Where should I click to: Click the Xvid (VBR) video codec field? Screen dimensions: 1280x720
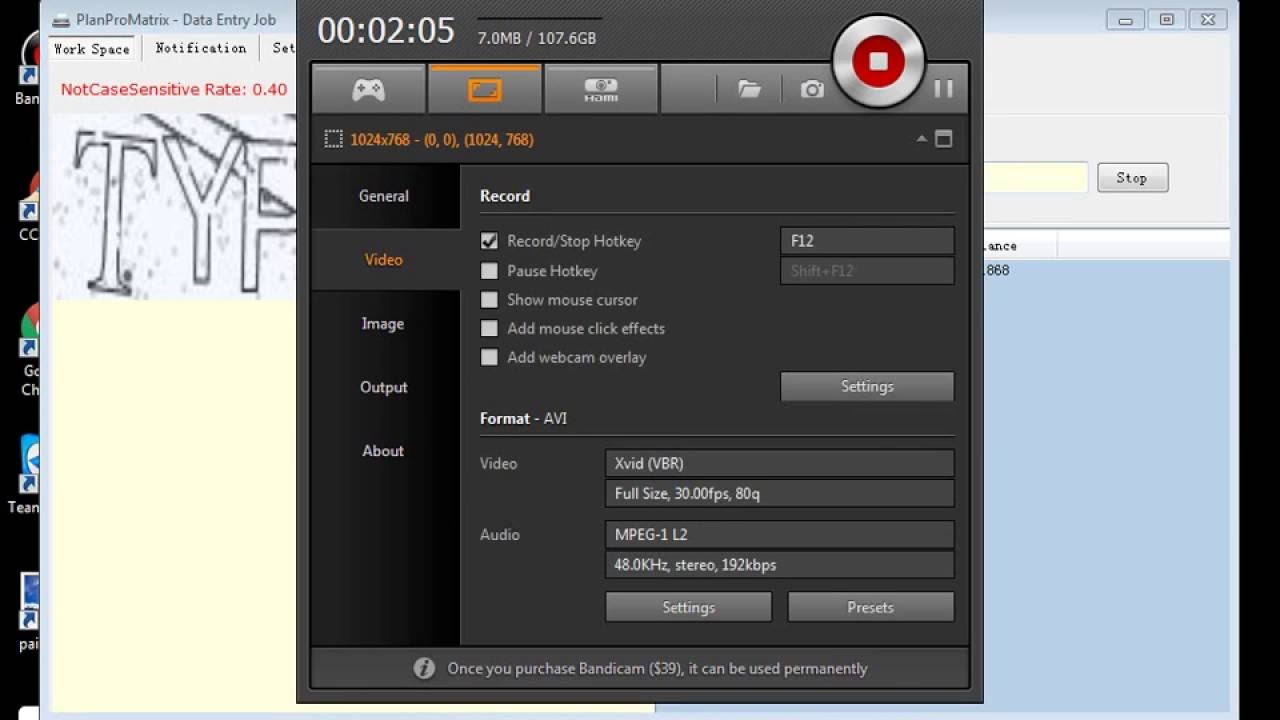780,463
